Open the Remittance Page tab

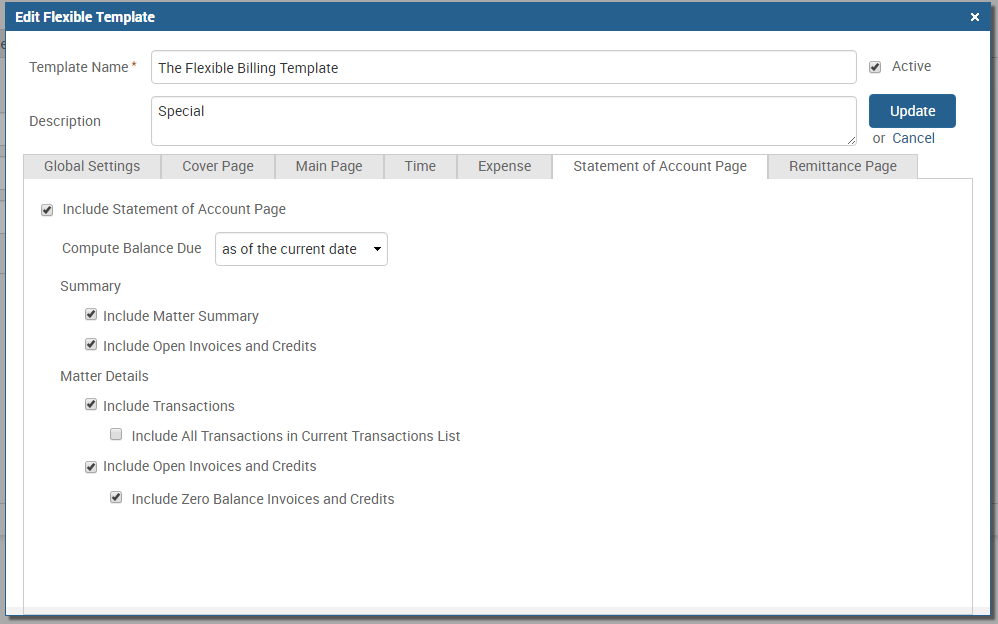point(842,167)
